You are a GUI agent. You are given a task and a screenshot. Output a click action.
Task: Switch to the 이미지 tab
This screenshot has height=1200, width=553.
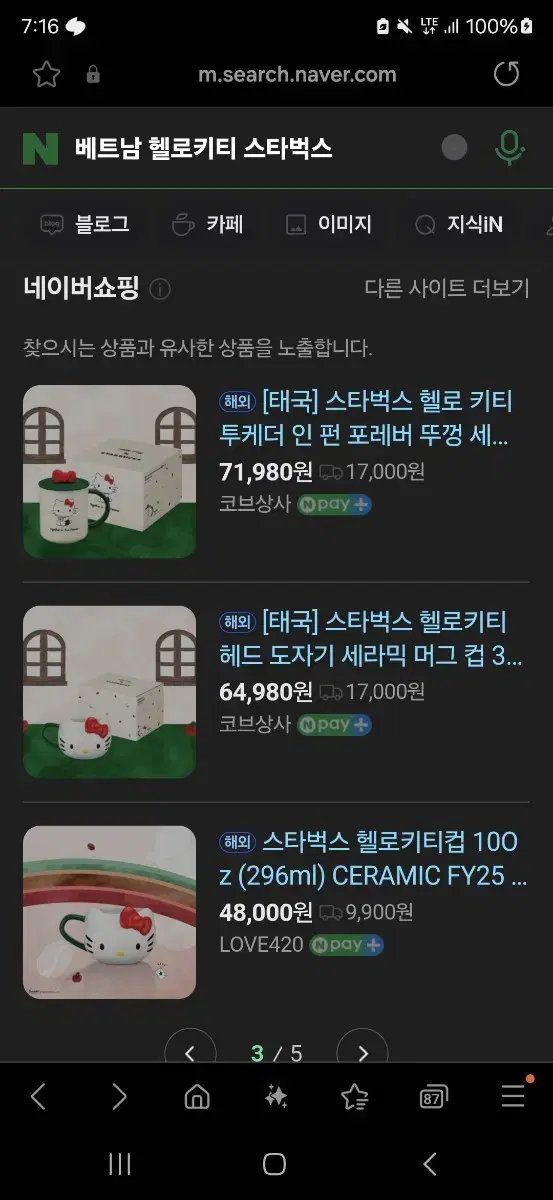point(329,224)
